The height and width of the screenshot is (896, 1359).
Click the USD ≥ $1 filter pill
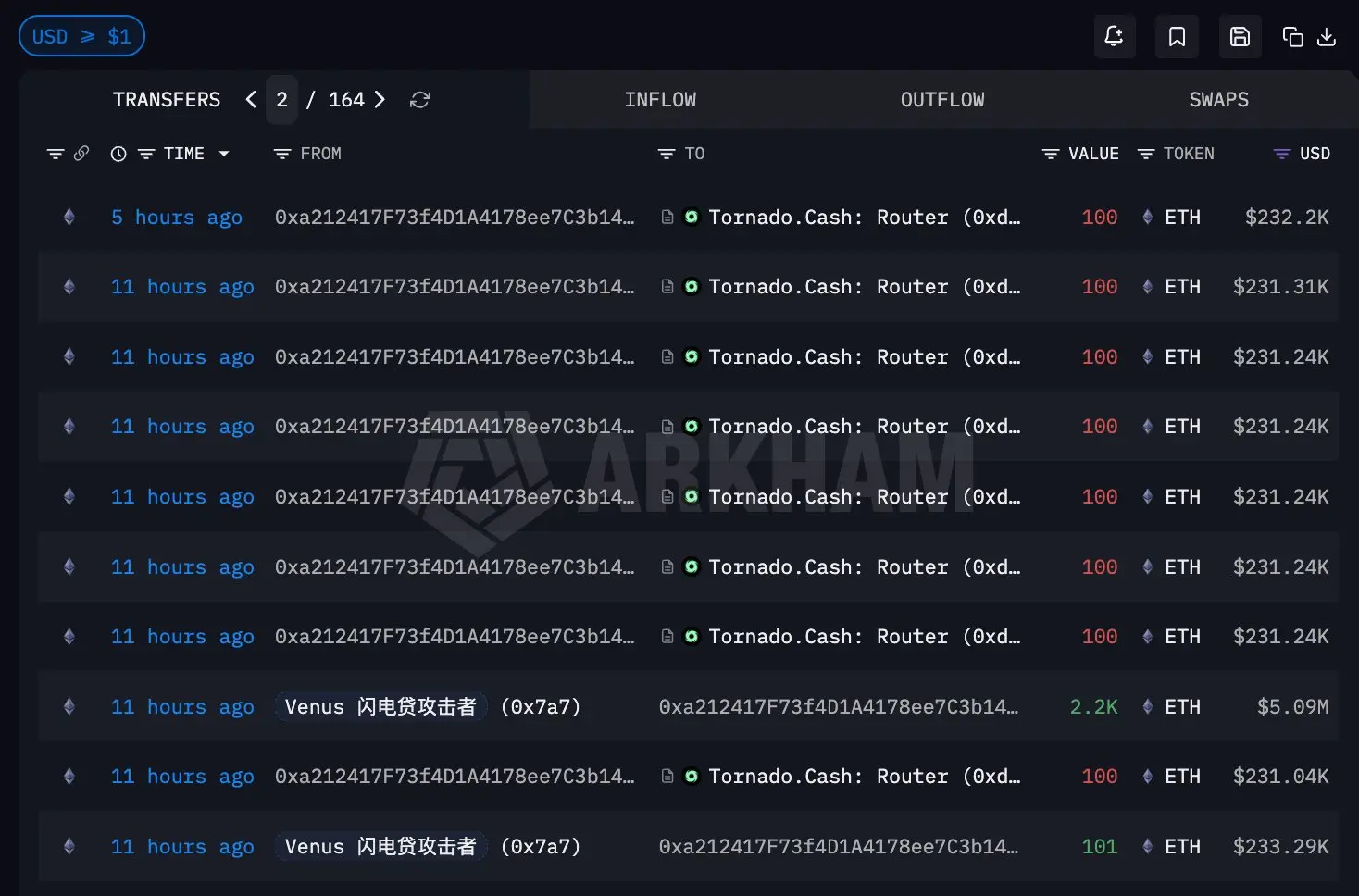pos(81,35)
